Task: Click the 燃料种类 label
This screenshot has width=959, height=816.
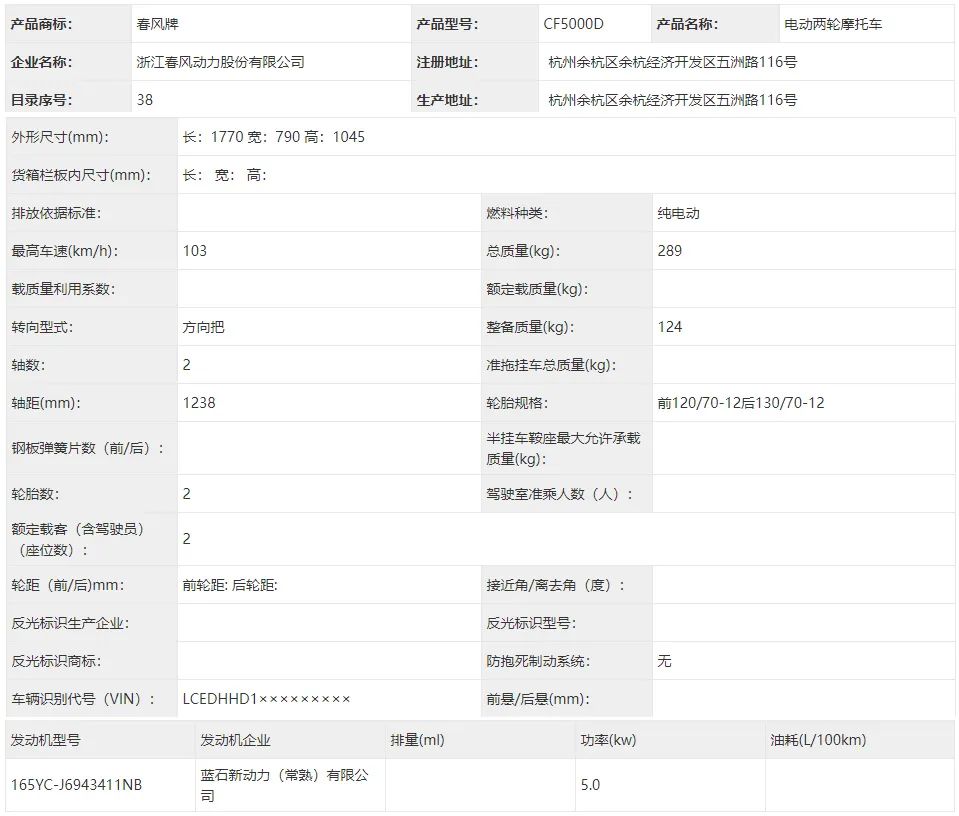Action: (517, 213)
